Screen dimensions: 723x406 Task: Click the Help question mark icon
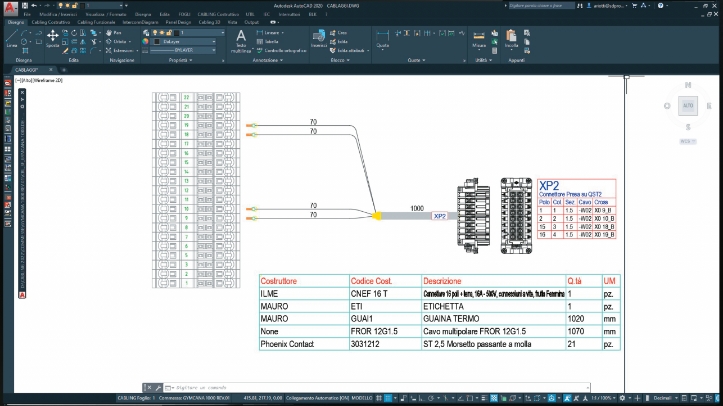tap(661, 6)
